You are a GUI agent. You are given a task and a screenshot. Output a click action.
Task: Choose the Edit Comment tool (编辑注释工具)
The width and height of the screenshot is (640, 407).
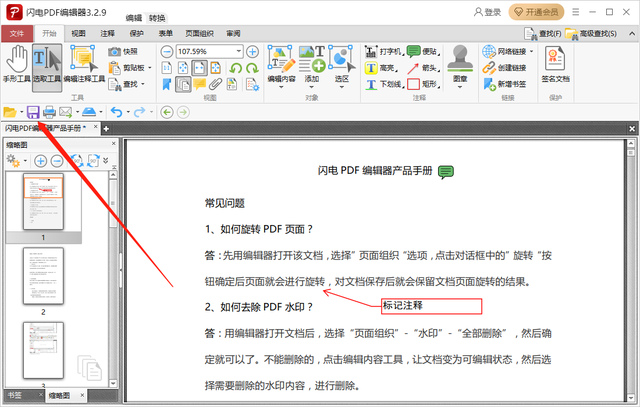(x=84, y=64)
